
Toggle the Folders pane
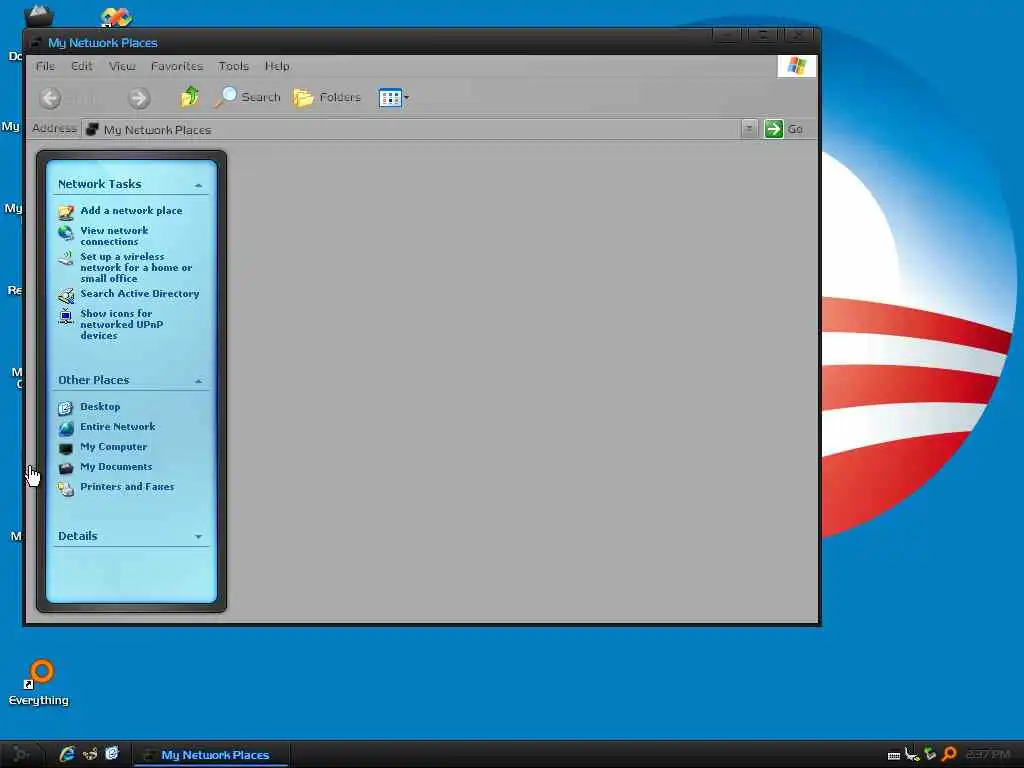pyautogui.click(x=327, y=97)
